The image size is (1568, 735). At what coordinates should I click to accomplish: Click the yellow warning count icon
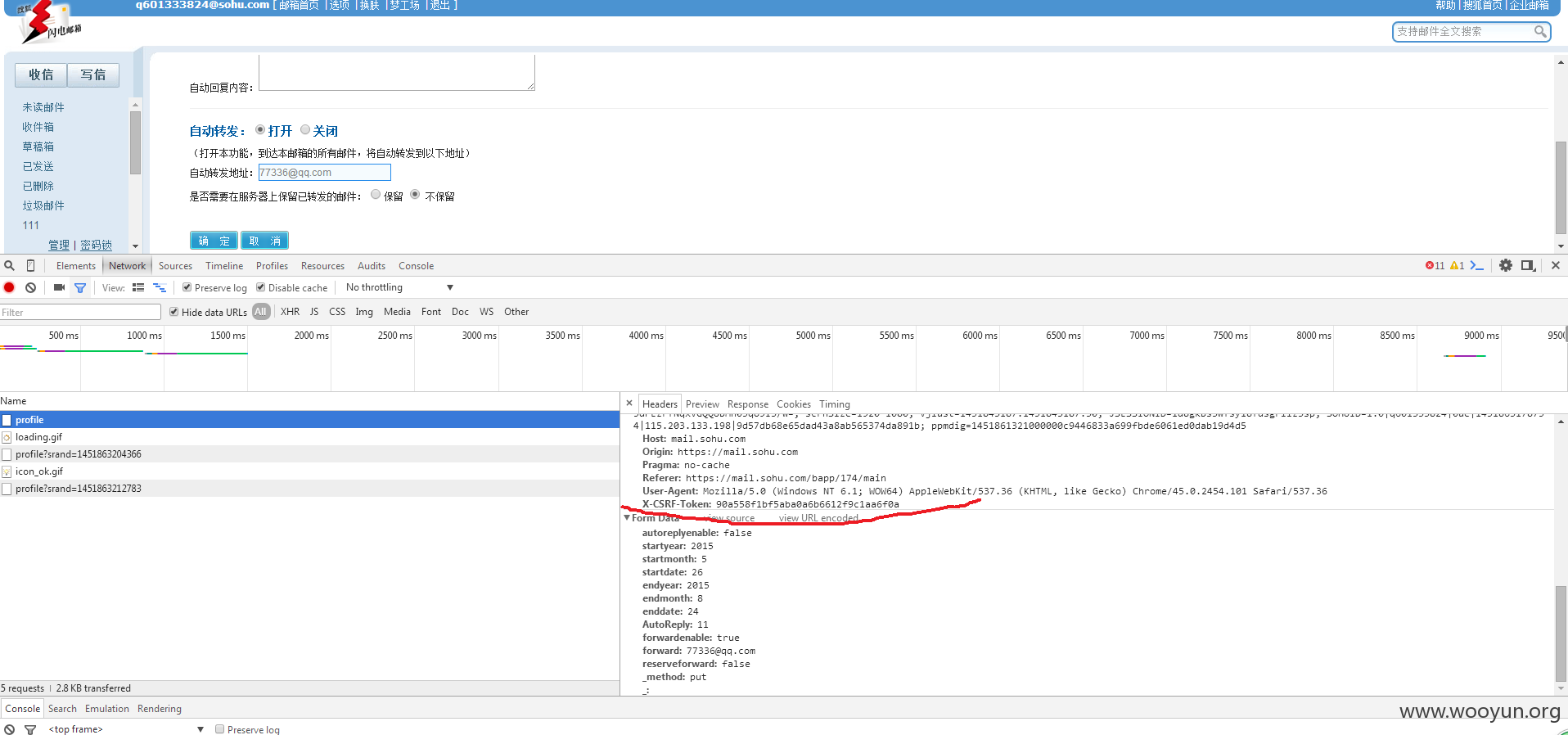[x=1454, y=266]
